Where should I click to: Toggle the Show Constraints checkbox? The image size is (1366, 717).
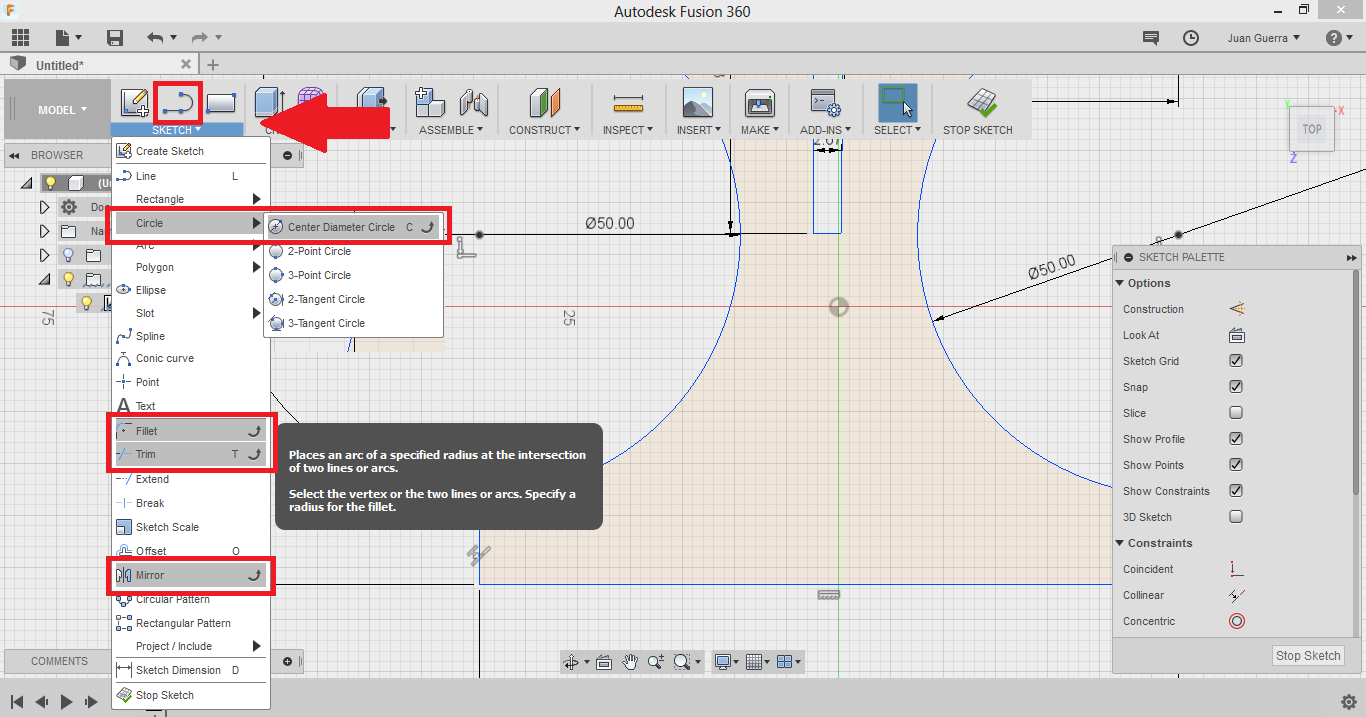[x=1236, y=491]
